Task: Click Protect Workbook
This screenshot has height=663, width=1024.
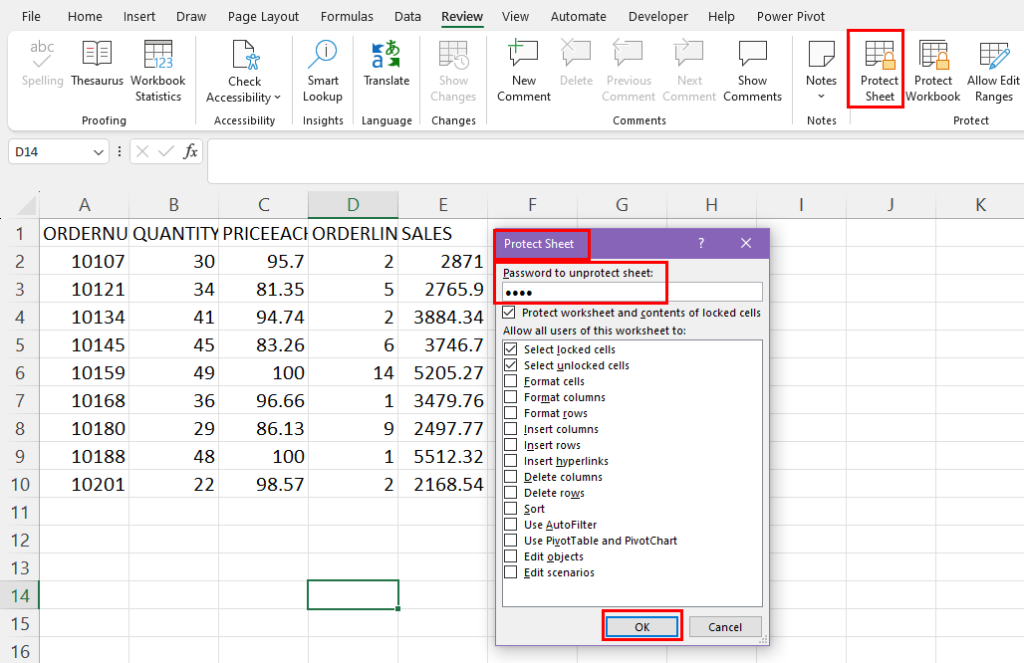Action: tap(933, 71)
